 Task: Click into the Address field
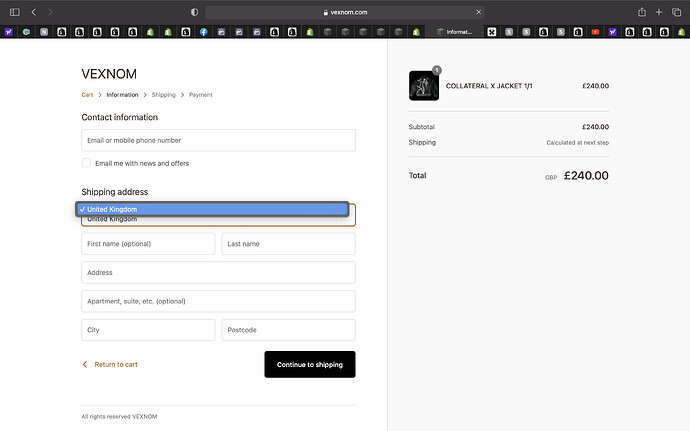pyautogui.click(x=218, y=273)
